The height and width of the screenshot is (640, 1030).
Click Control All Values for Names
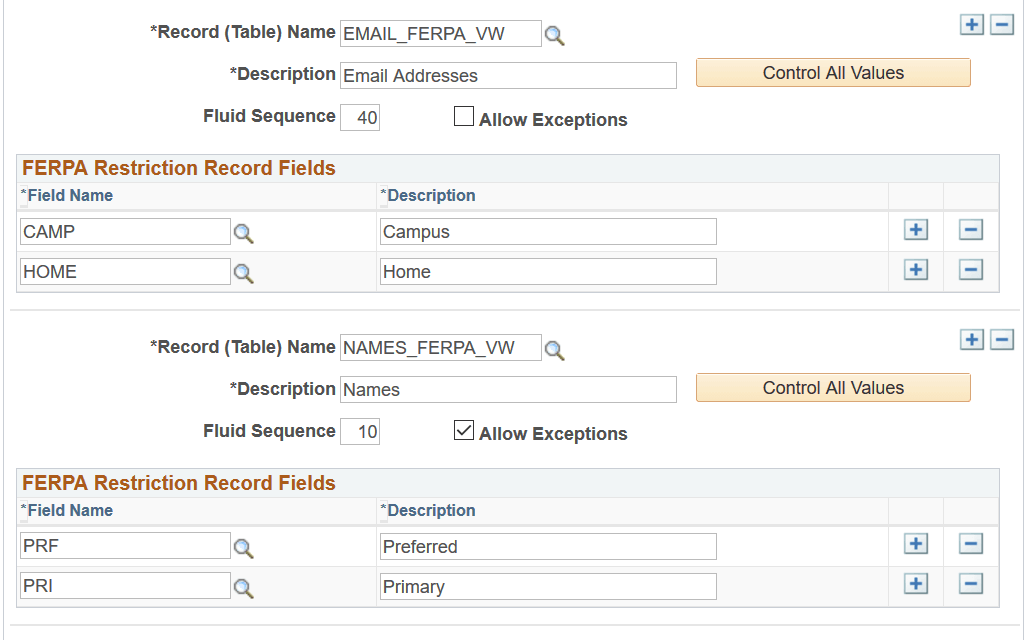coord(833,387)
